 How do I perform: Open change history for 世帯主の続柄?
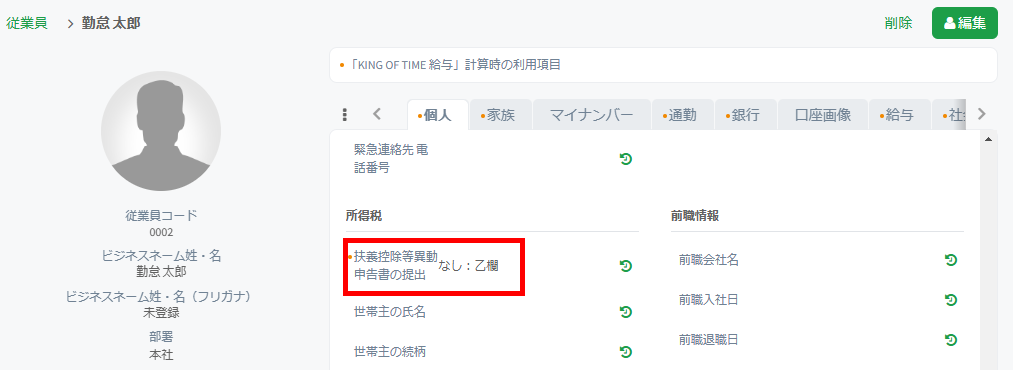(x=625, y=352)
